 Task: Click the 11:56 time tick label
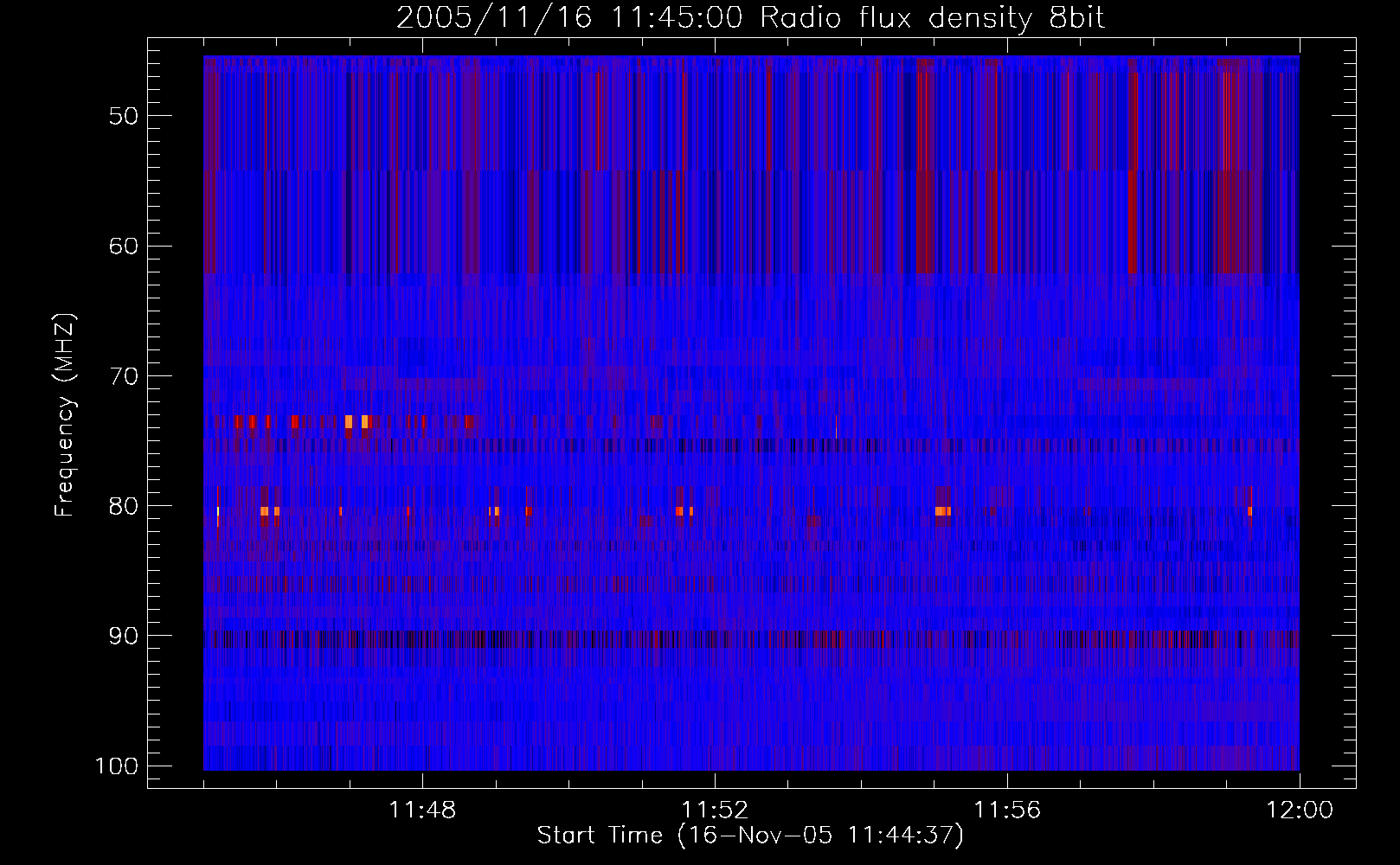click(1007, 811)
